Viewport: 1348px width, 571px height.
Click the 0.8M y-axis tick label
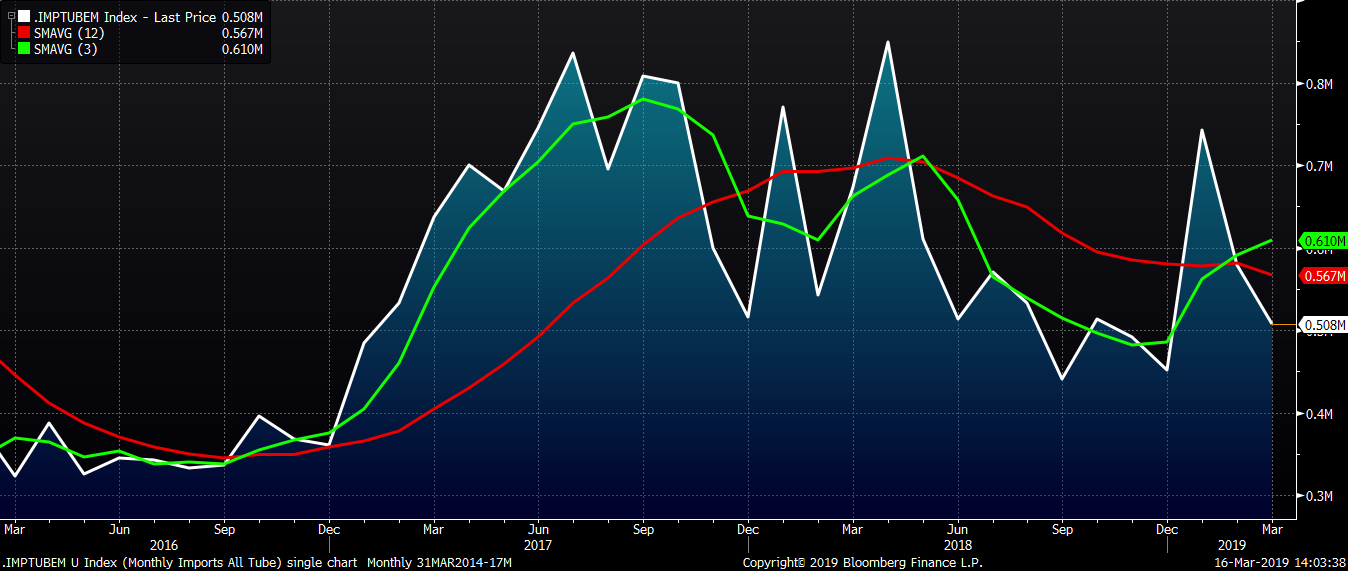pos(1320,84)
